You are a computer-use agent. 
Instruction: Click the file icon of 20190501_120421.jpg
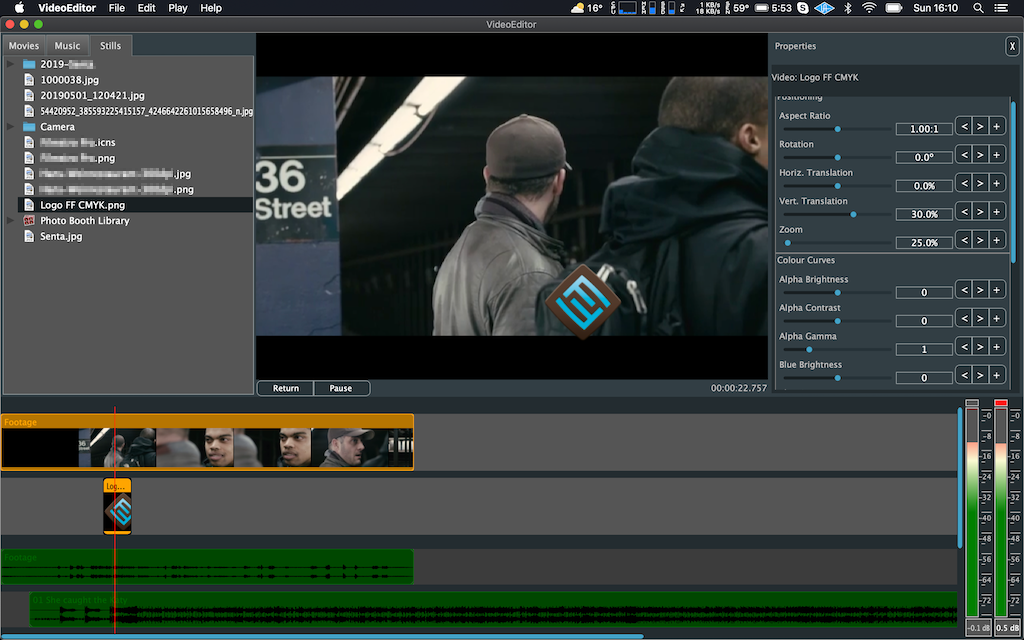[29, 95]
